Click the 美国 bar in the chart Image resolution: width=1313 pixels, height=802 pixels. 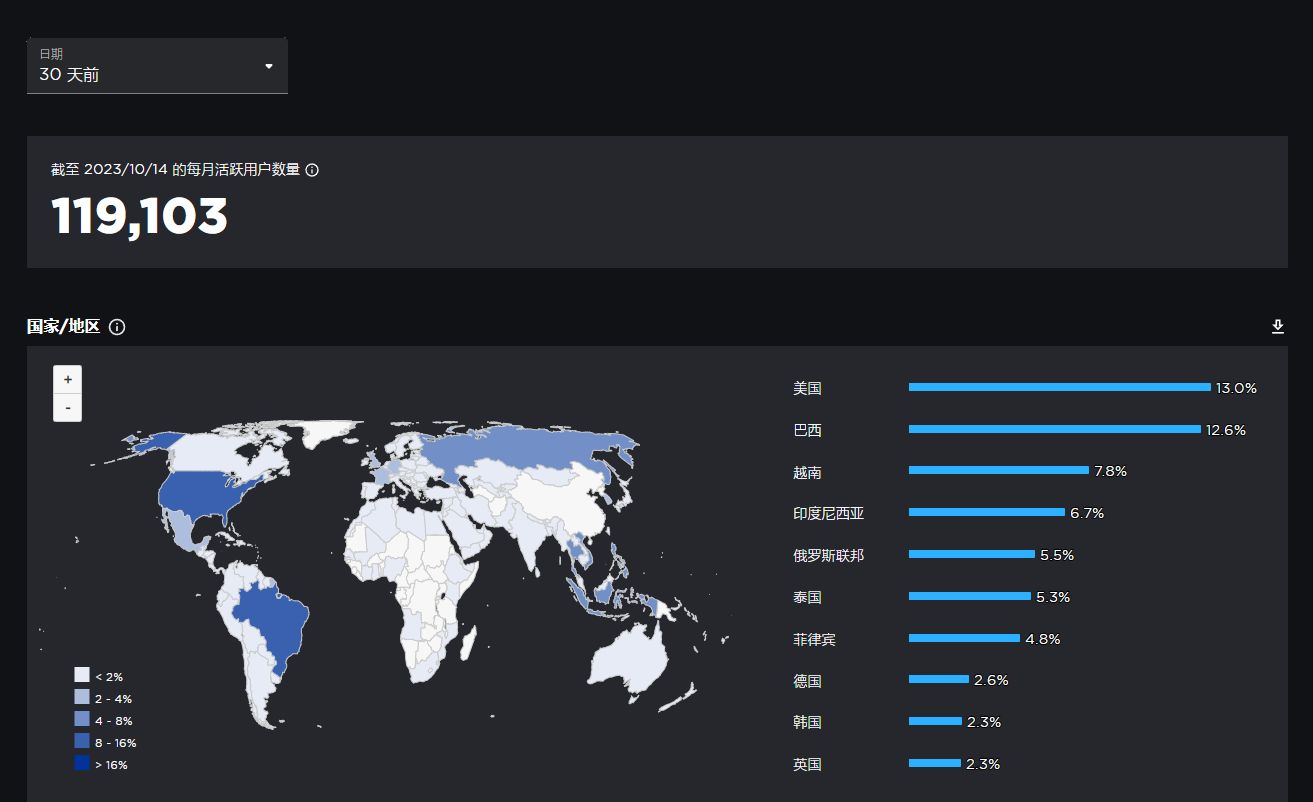pyautogui.click(x=1060, y=387)
